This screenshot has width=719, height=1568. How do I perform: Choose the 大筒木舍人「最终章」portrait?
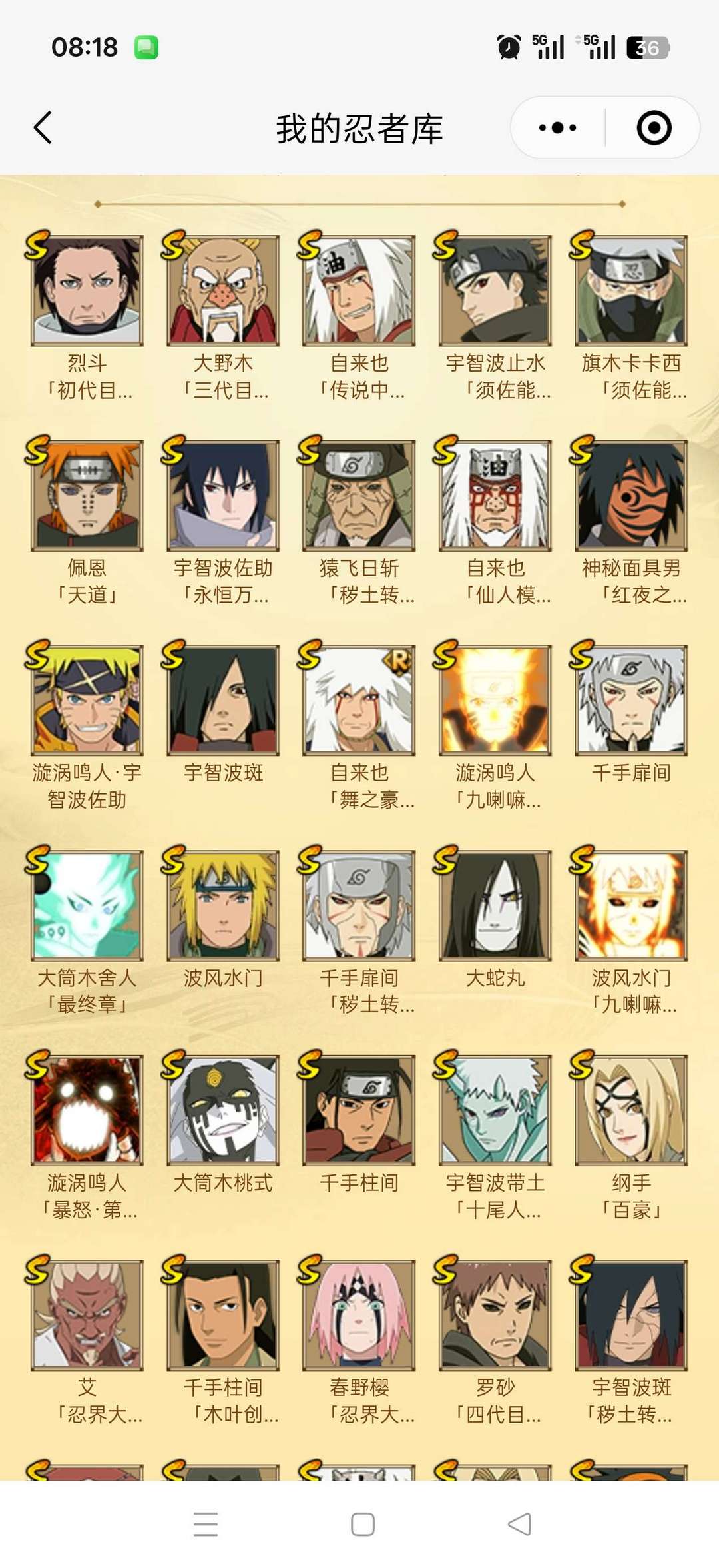(x=87, y=905)
